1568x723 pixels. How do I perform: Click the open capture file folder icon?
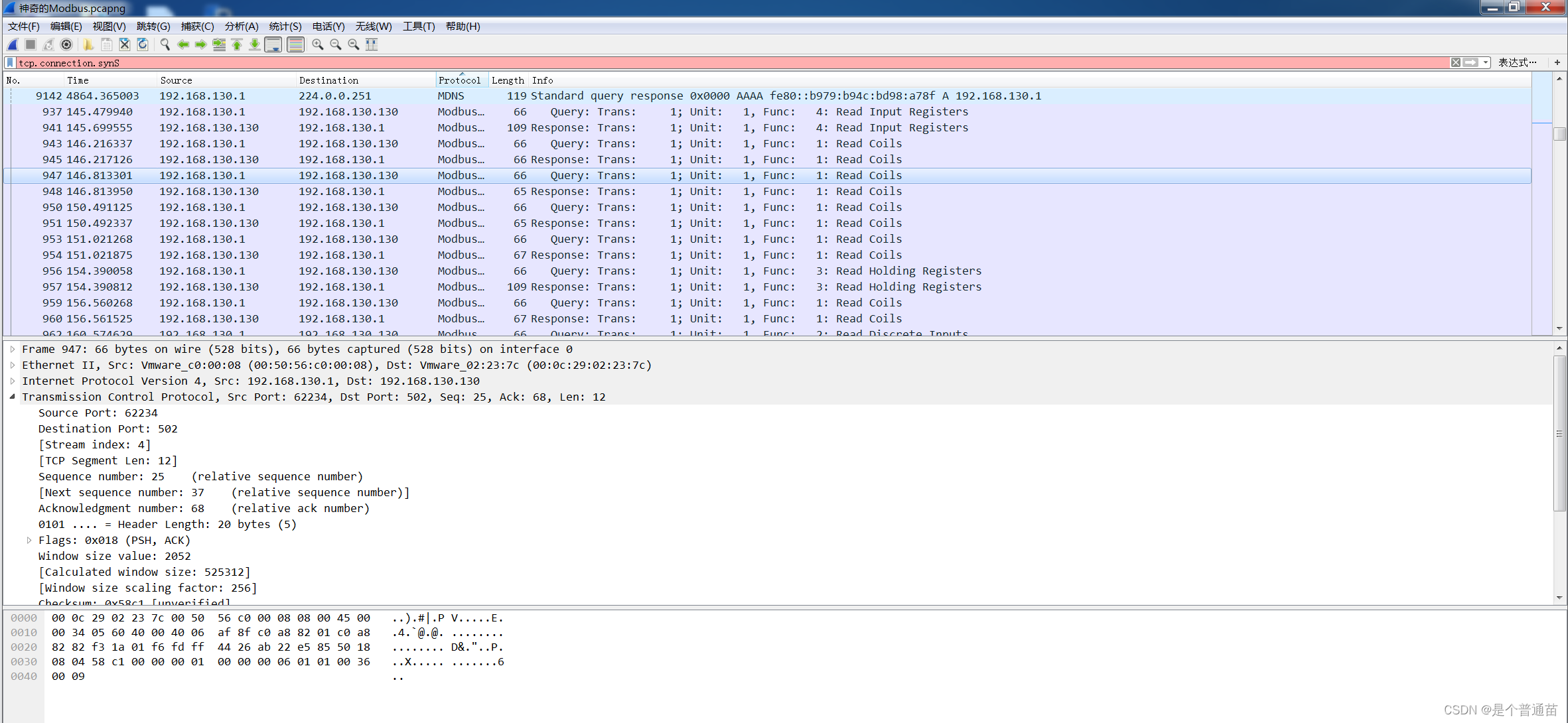[88, 44]
